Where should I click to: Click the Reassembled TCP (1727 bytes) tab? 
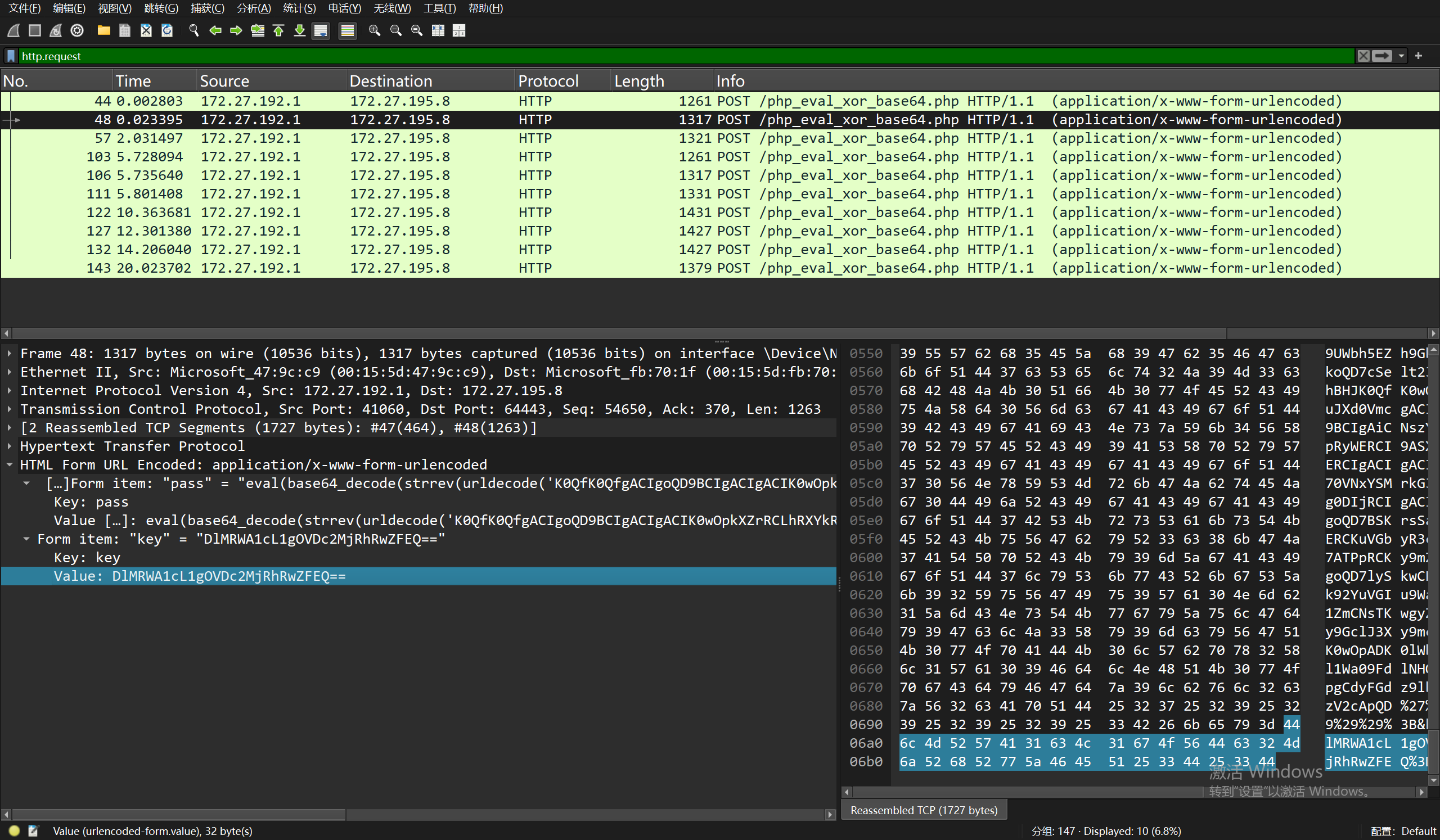point(924,810)
